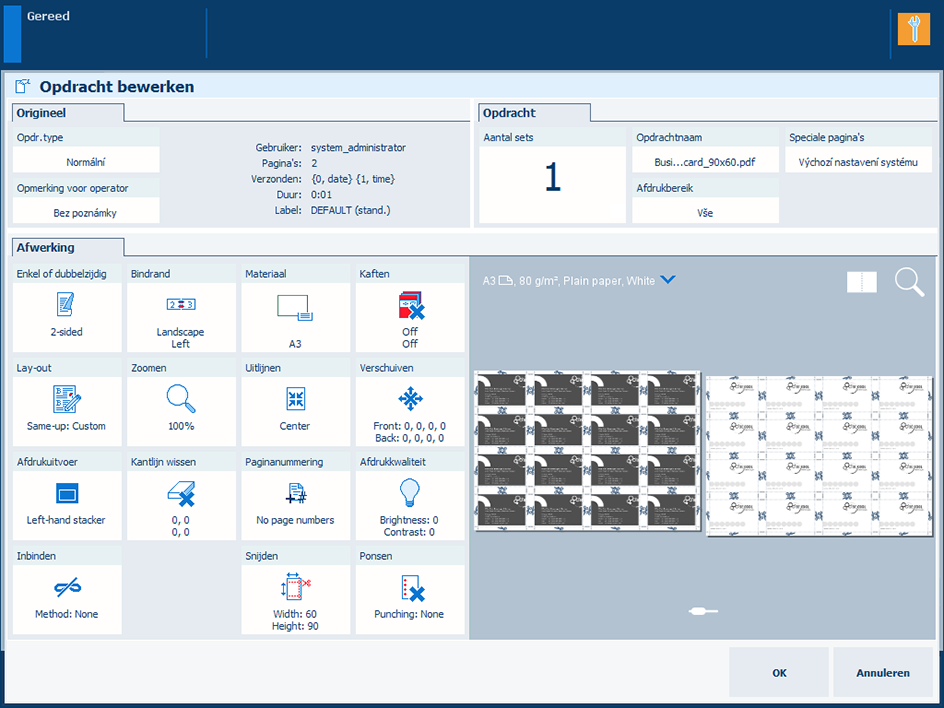This screenshot has width=944, height=708.
Task: Select the Bindrand landscape left icon
Action: 180,305
